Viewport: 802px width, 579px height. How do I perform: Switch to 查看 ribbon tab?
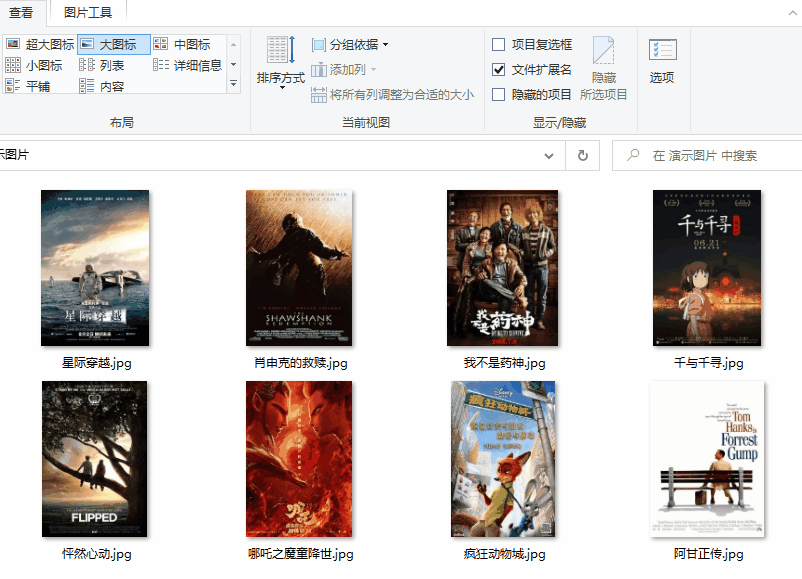tap(21, 12)
